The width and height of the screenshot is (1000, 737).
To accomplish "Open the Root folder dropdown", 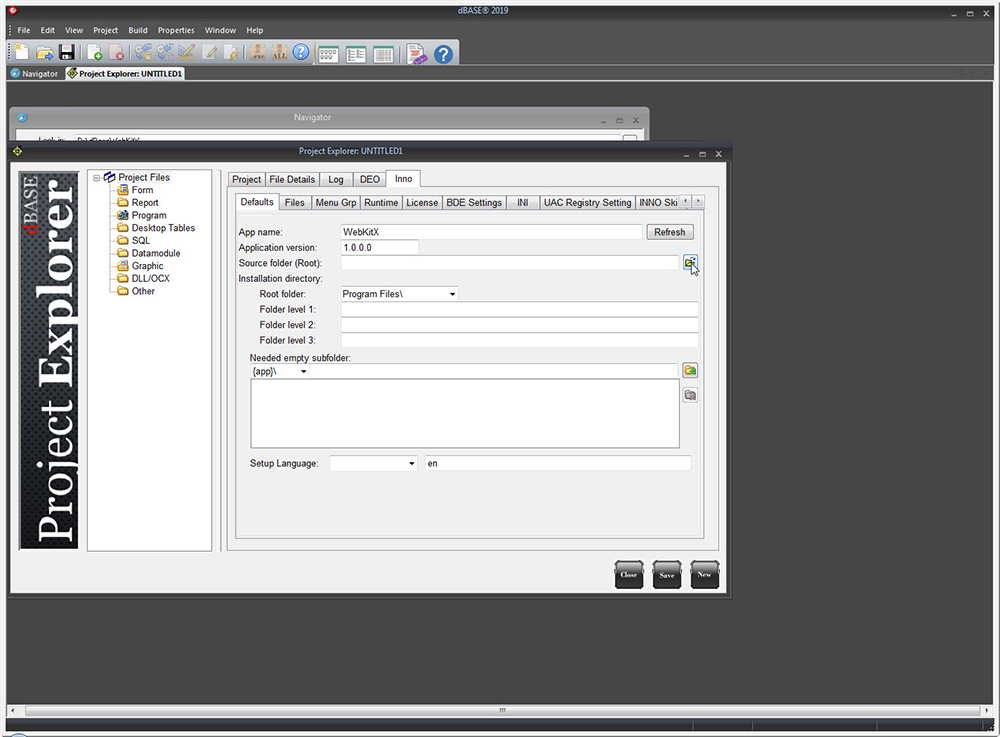I will click(x=452, y=294).
